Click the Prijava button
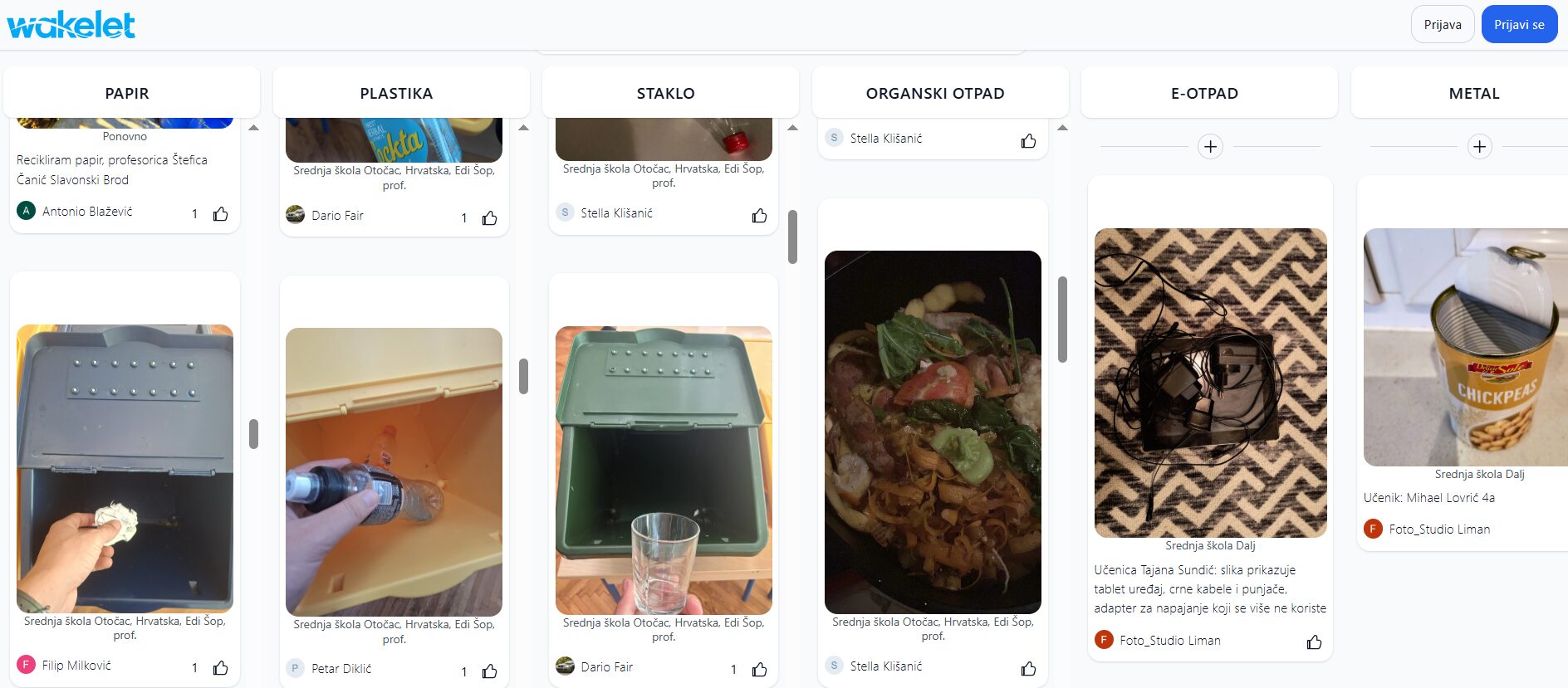Screen dimensions: 1568x688 1443,25
